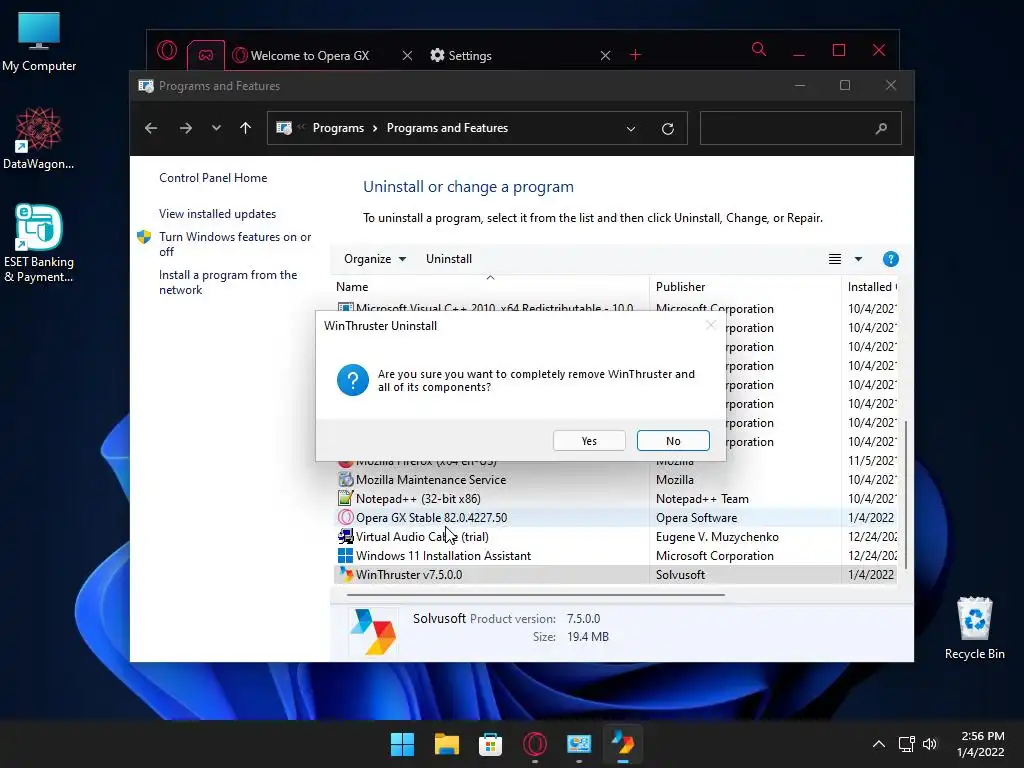Expand the address bar history dropdown
The image size is (1024, 768).
tap(631, 129)
